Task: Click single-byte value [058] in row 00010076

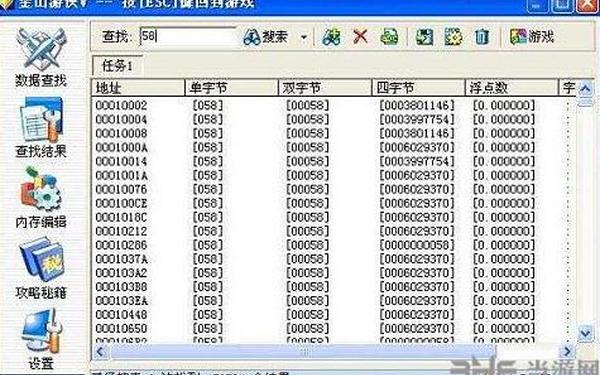Action: pos(207,189)
